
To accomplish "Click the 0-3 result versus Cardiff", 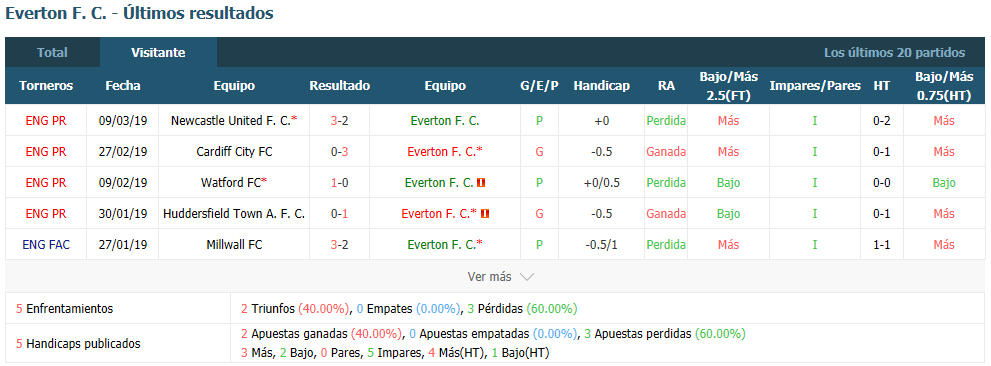I will pyautogui.click(x=339, y=152).
